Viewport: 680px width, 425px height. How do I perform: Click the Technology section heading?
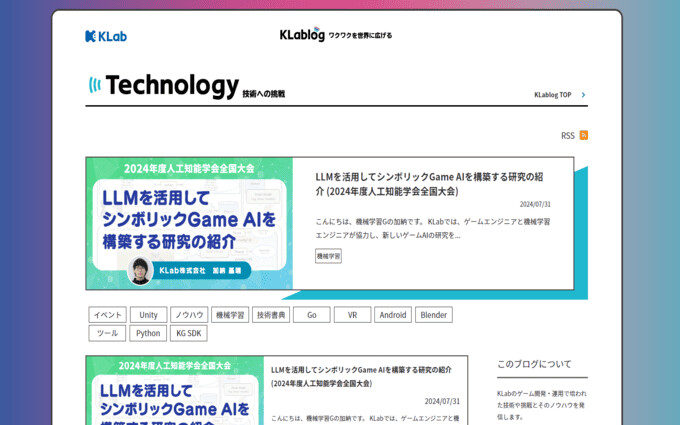point(172,85)
